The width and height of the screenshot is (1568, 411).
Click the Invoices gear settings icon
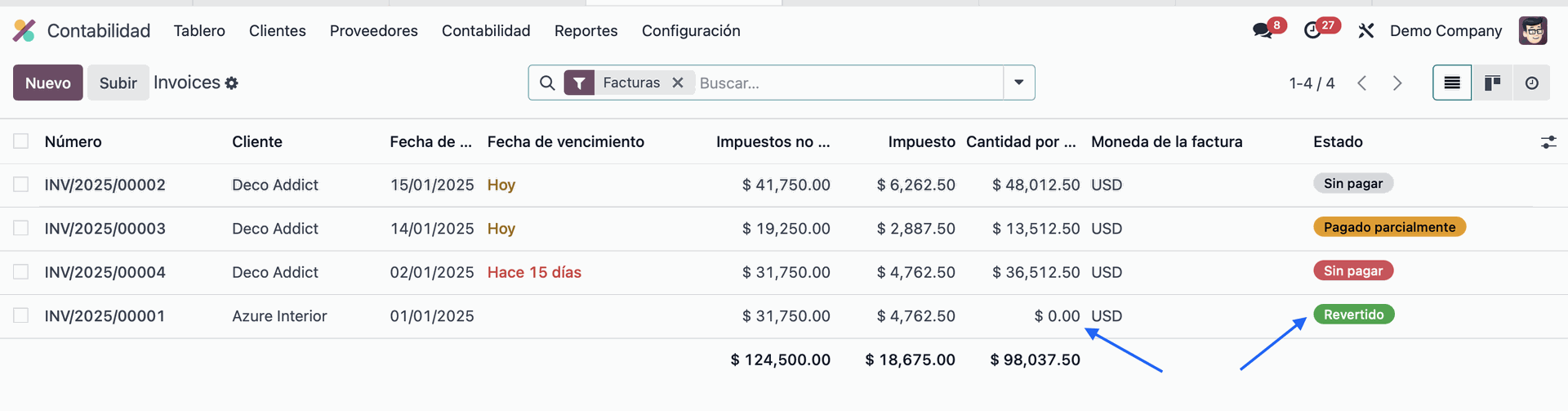pos(232,83)
